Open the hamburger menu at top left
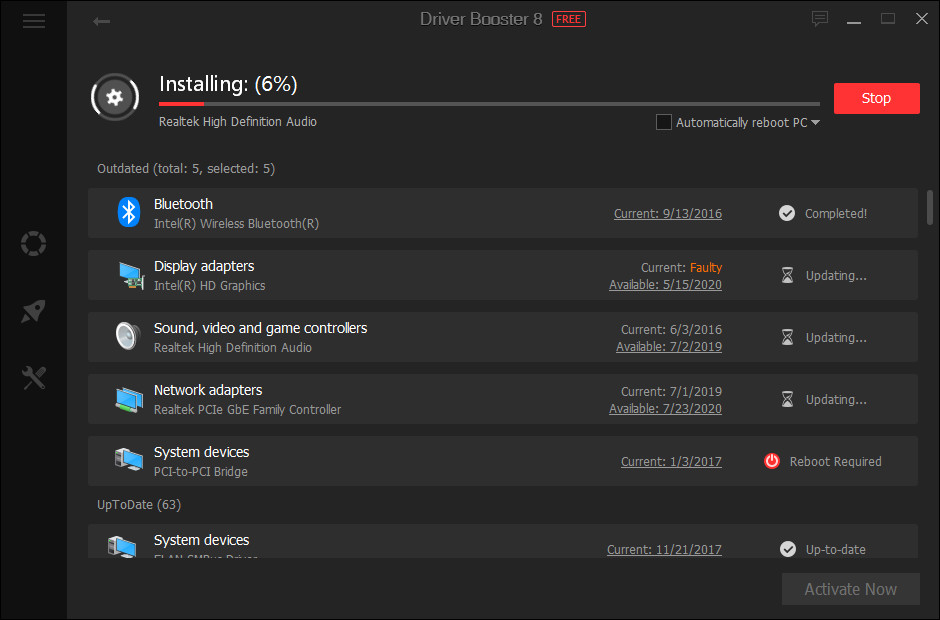The image size is (940, 620). tap(33, 20)
